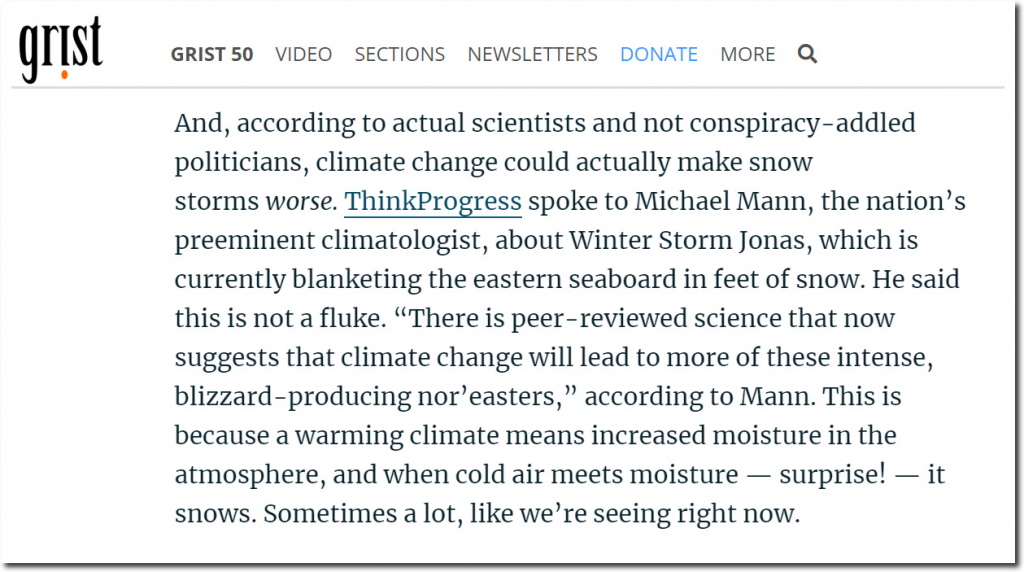Click the italicized word "worse"
Viewport: 1024px width, 572px height.
[x=300, y=202]
